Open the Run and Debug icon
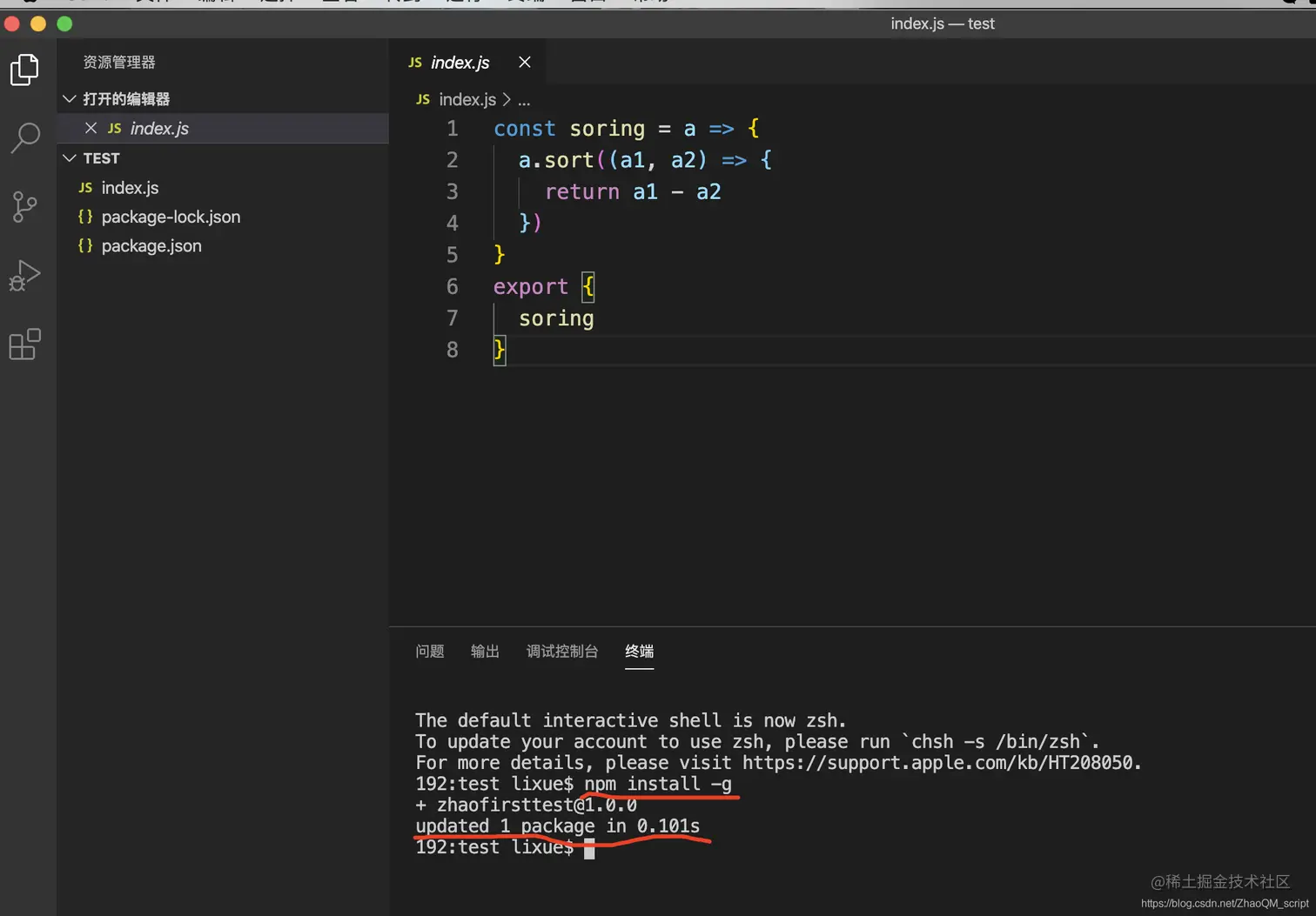1316x916 pixels. 24,276
